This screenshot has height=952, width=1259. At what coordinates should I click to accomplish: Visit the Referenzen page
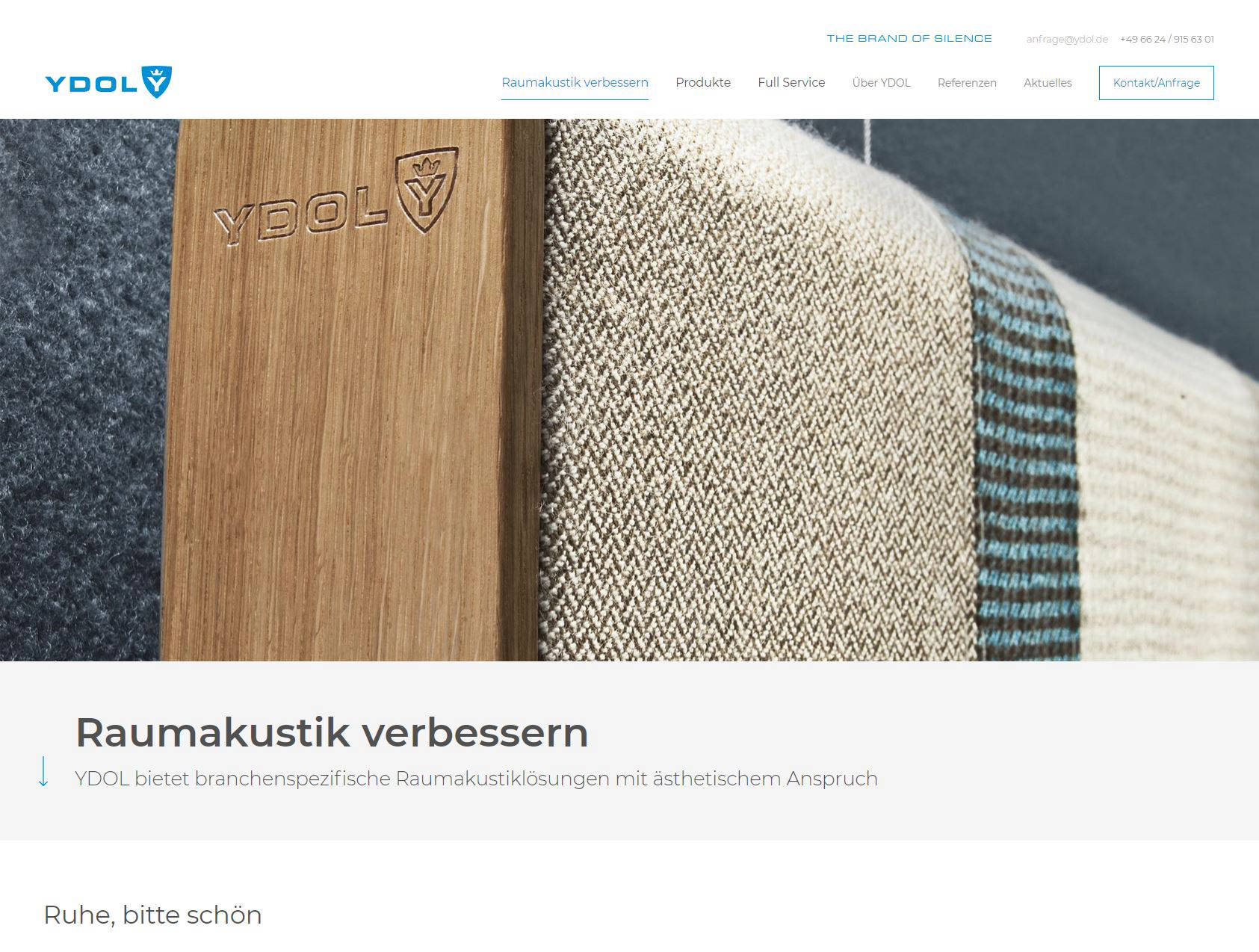(967, 83)
